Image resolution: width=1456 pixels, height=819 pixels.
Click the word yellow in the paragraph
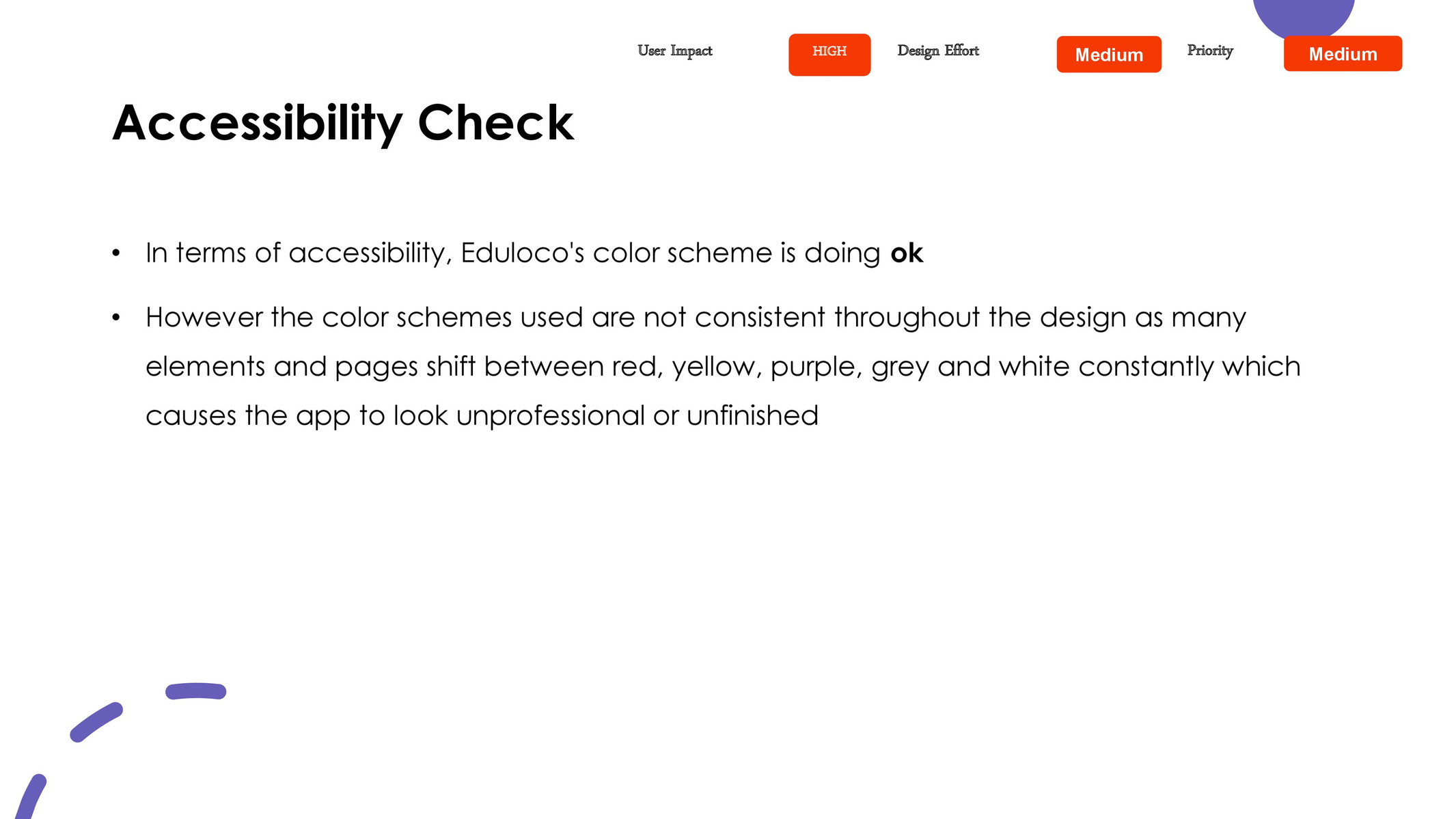[717, 367]
